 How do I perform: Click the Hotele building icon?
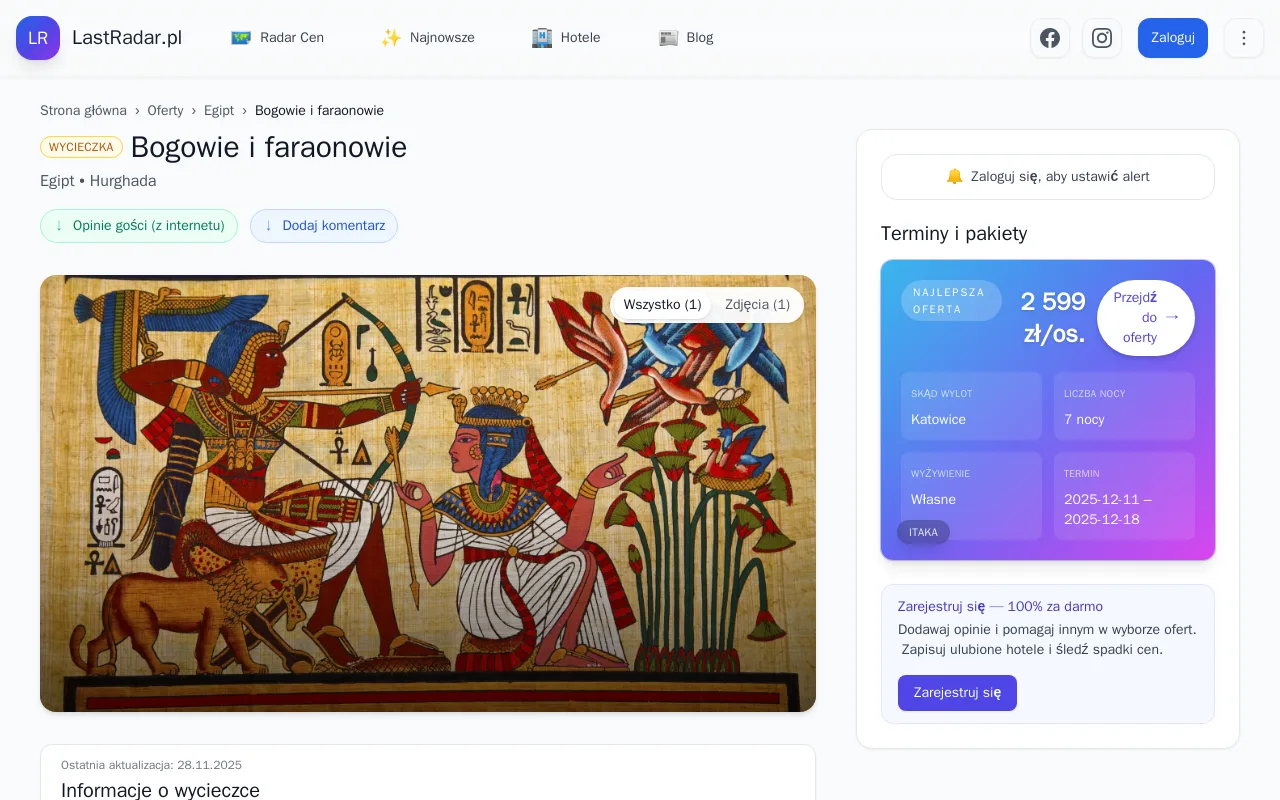coord(542,38)
